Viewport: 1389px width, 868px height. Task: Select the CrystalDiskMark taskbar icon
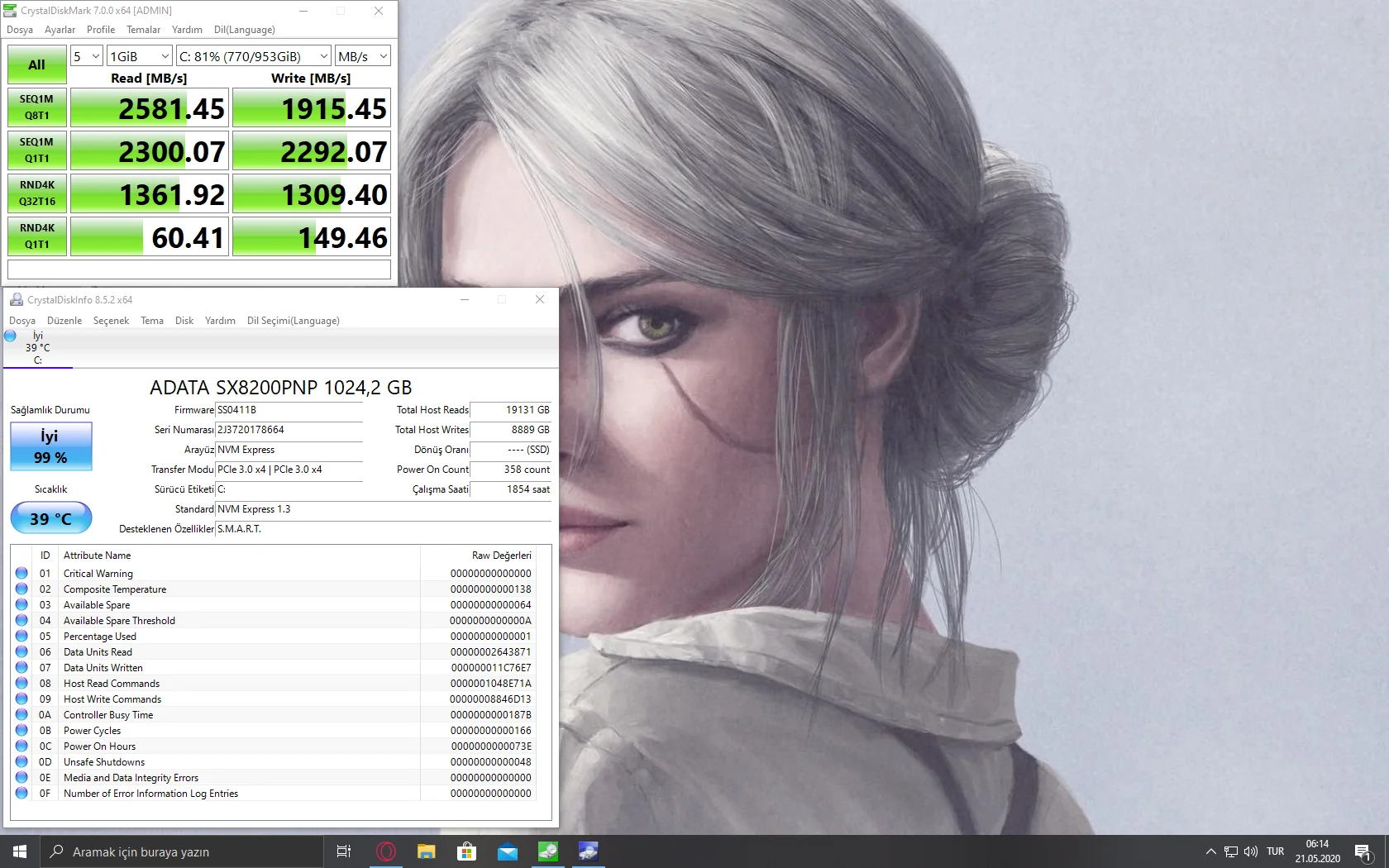pyautogui.click(x=548, y=851)
